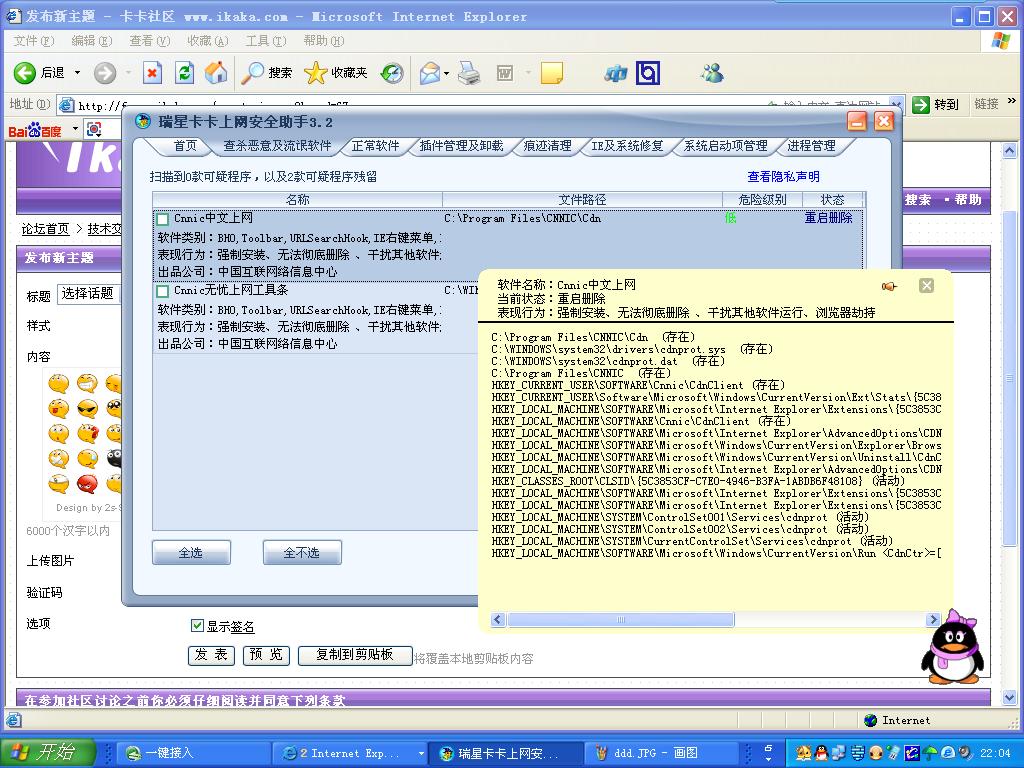Open the 选择话题 topic dropdown
Screen dimensions: 1024x768
click(89, 294)
